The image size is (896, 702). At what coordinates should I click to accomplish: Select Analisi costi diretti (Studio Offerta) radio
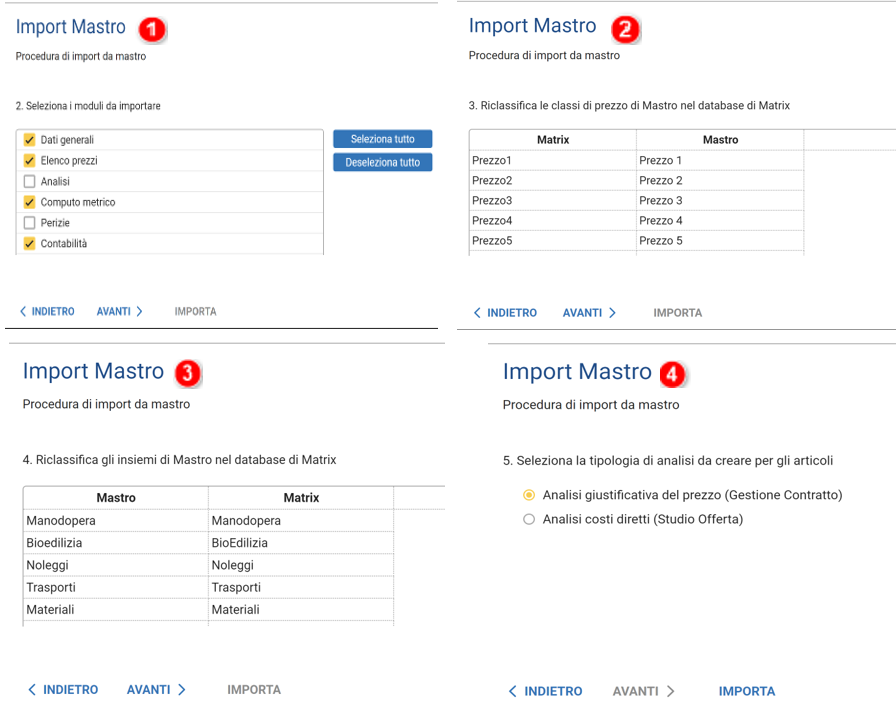[x=529, y=519]
